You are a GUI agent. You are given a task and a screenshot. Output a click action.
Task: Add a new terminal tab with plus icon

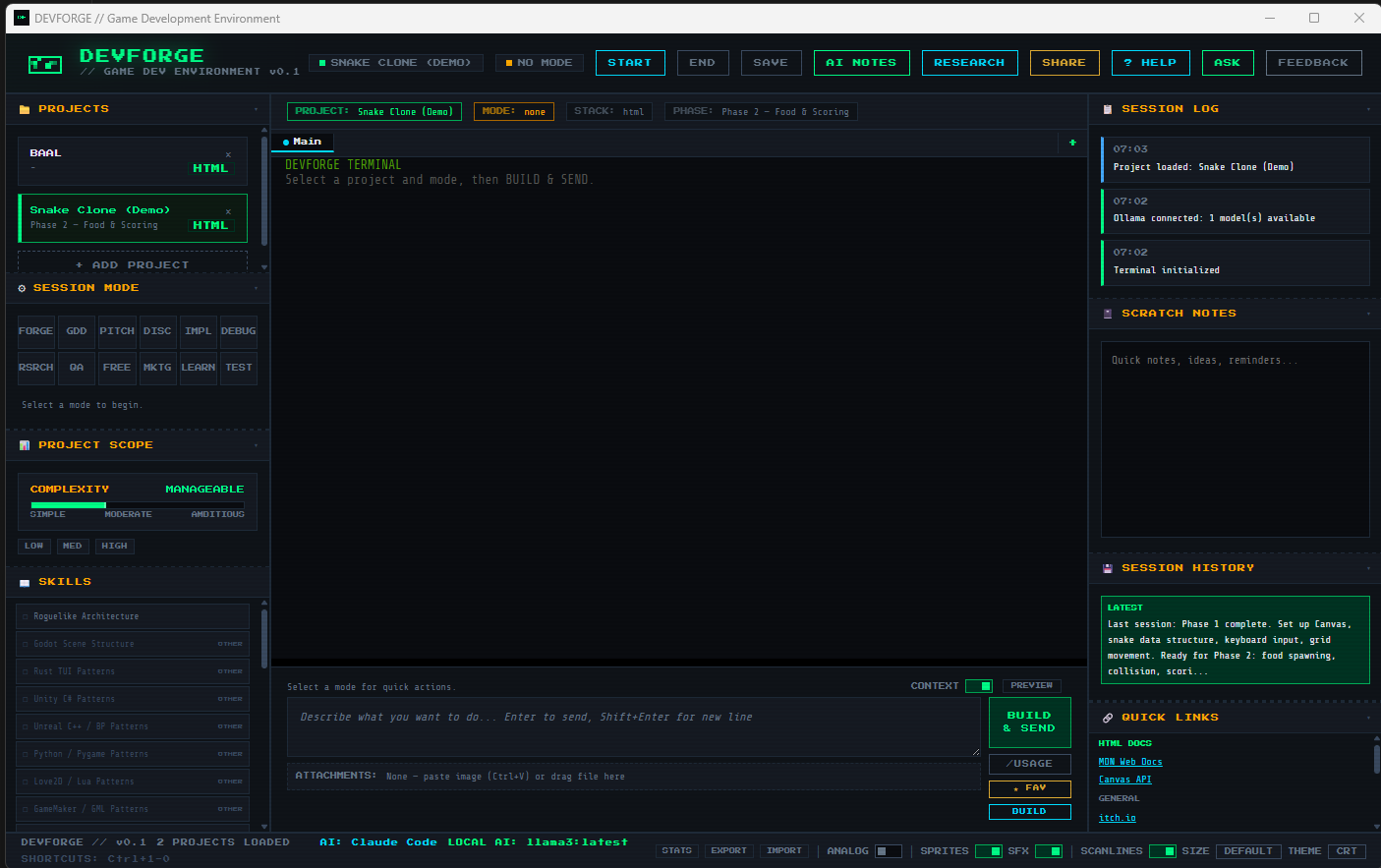click(1072, 143)
